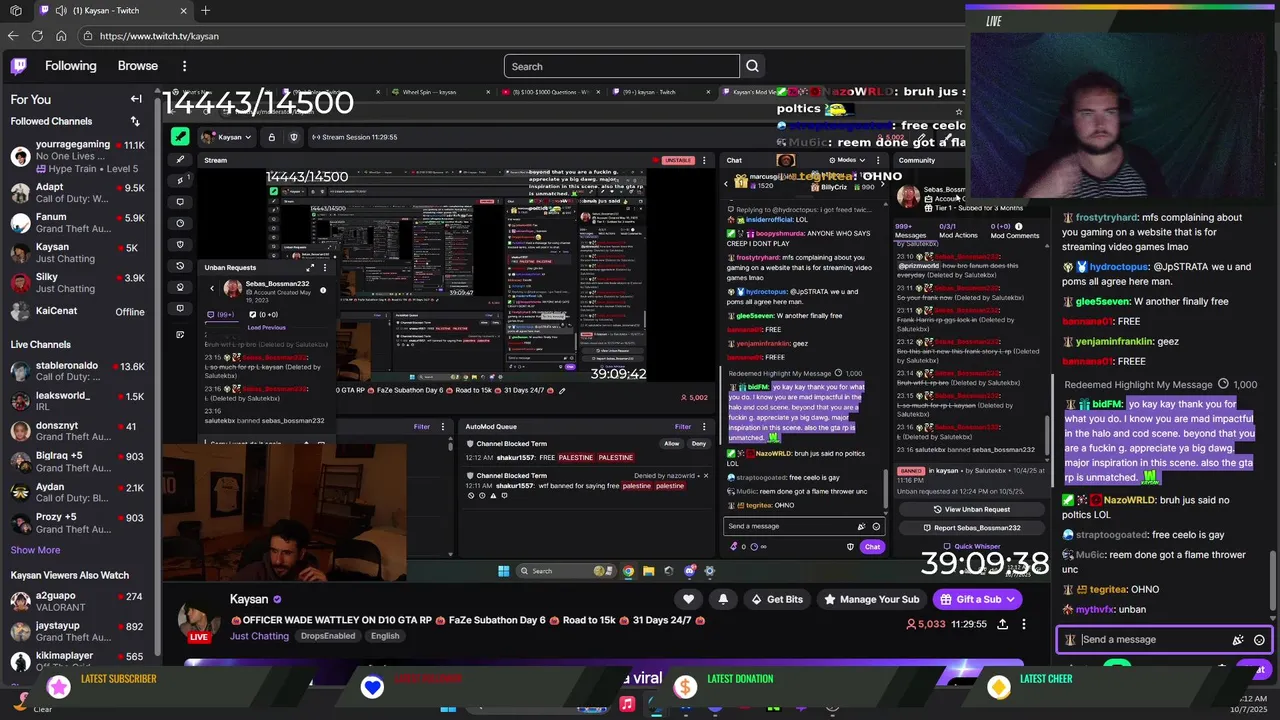
Task: Open leaksworld_ IRL channel
Action: click(x=78, y=401)
